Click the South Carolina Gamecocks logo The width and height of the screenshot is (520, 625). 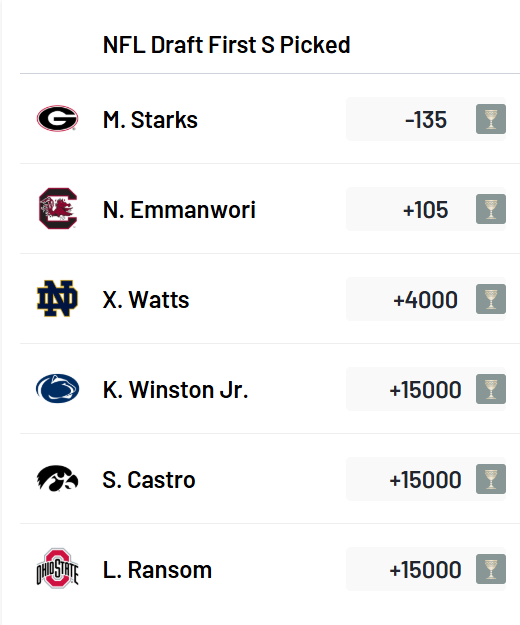pos(58,208)
